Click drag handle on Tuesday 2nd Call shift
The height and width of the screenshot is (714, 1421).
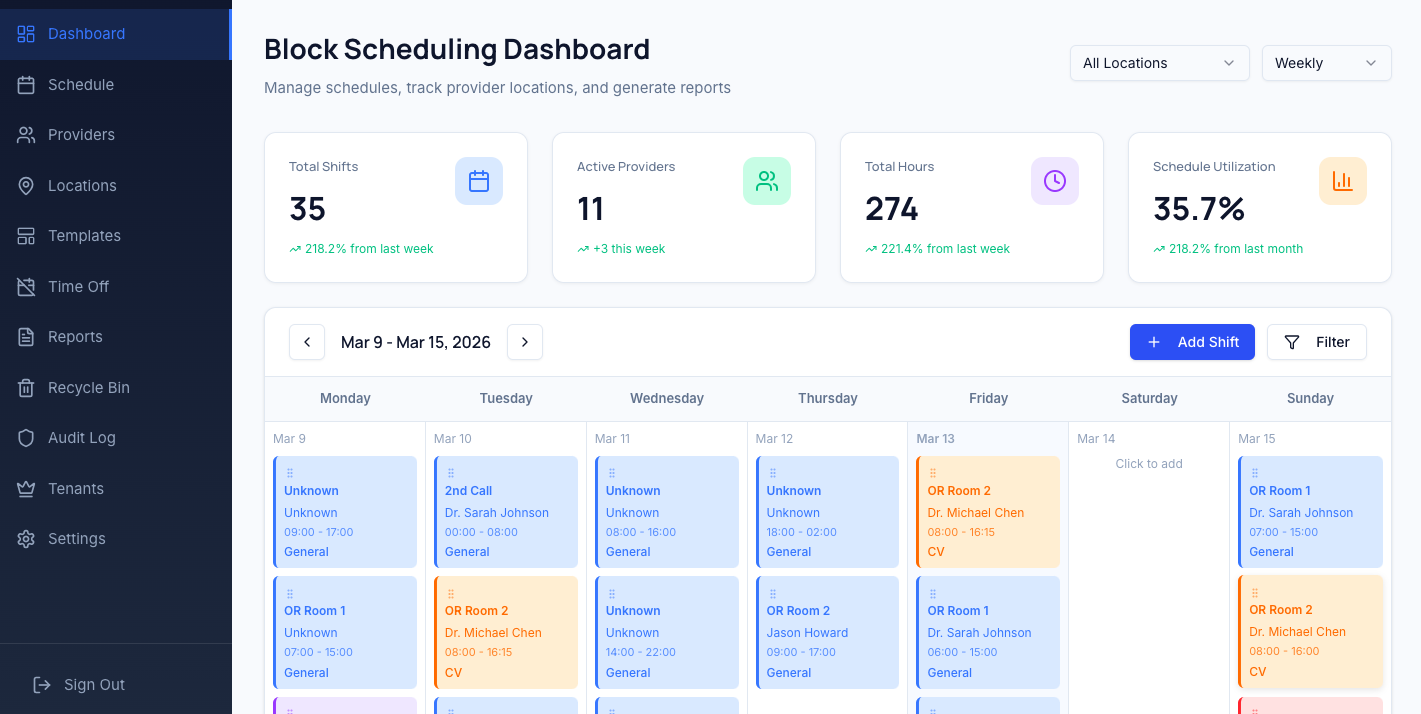[451, 473]
